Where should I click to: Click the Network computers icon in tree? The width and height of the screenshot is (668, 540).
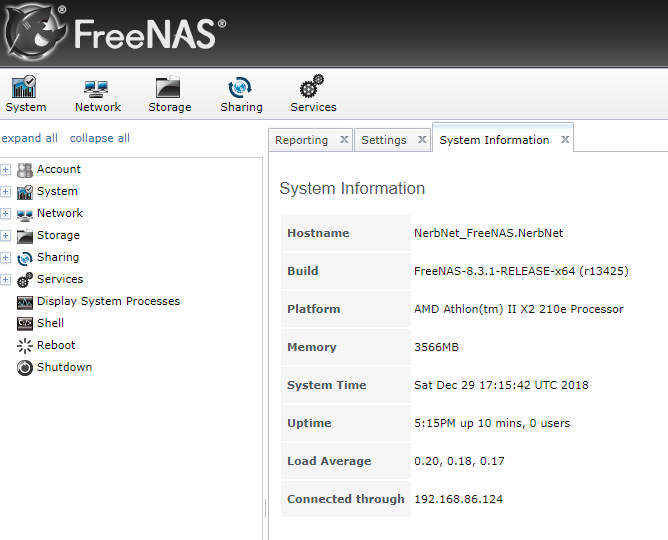tap(25, 215)
